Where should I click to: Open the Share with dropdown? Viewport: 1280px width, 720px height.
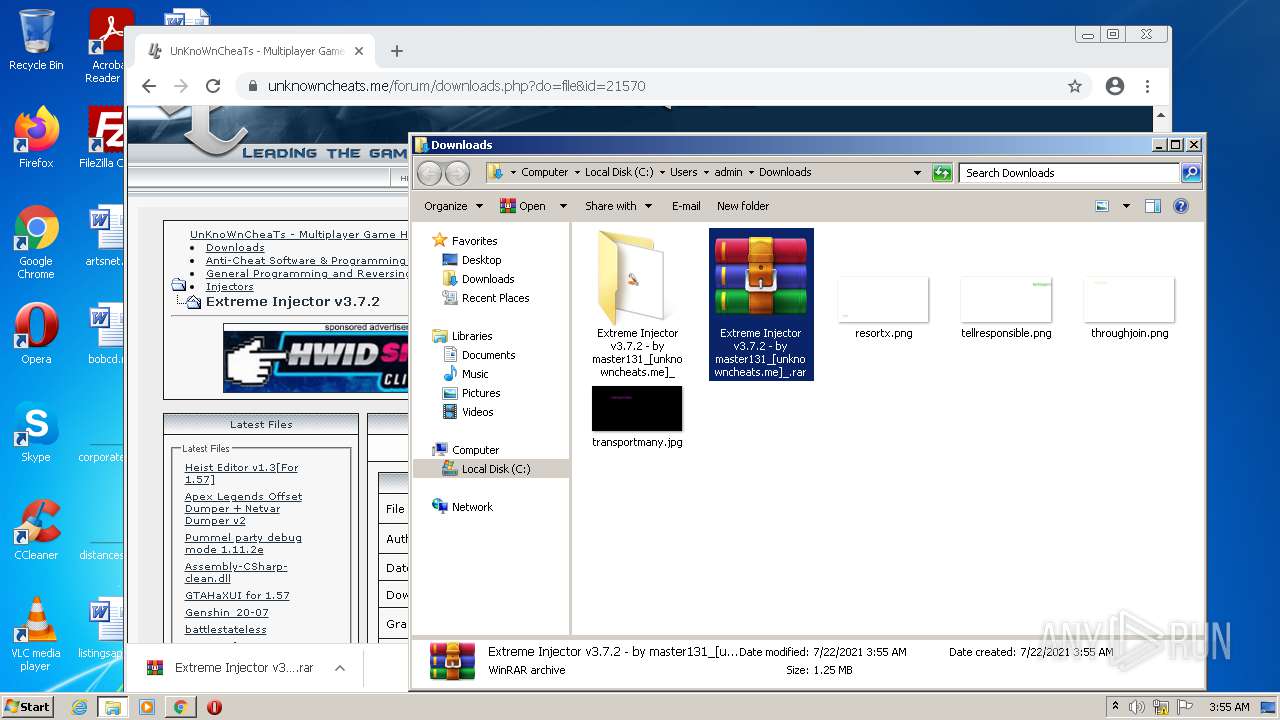[x=618, y=206]
